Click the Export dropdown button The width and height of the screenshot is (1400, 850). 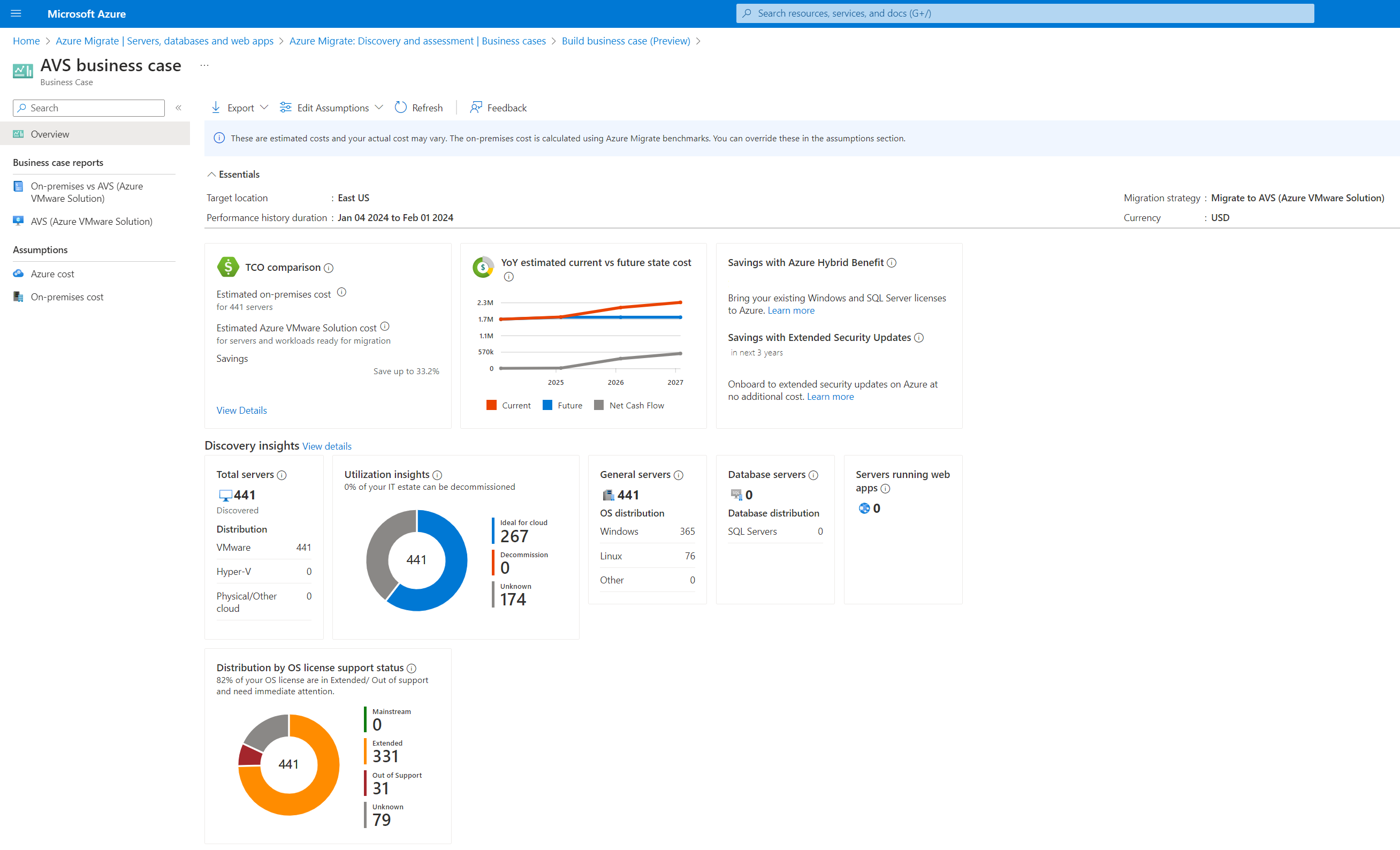point(239,107)
